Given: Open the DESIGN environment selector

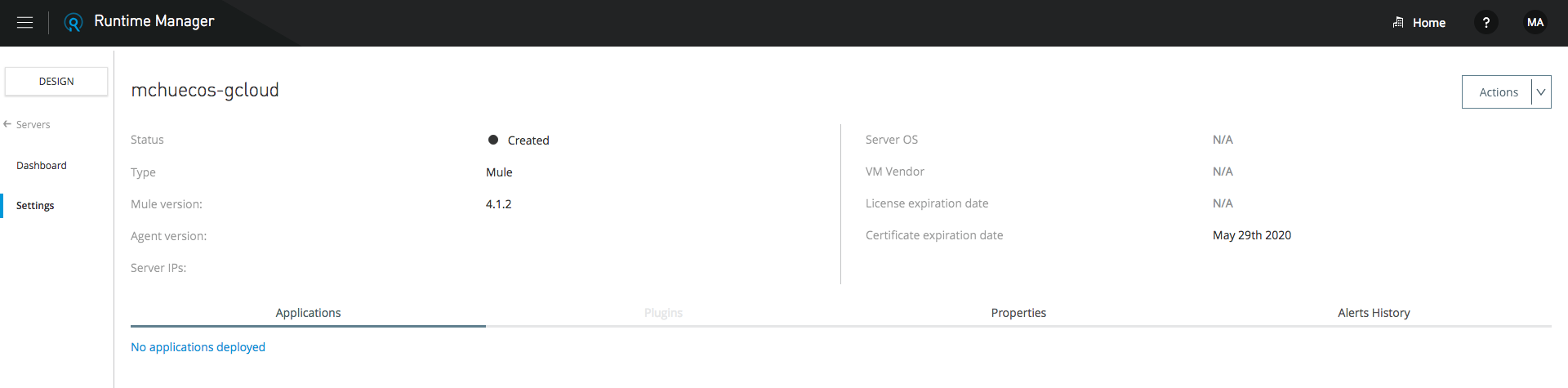Looking at the screenshot, I should [56, 82].
